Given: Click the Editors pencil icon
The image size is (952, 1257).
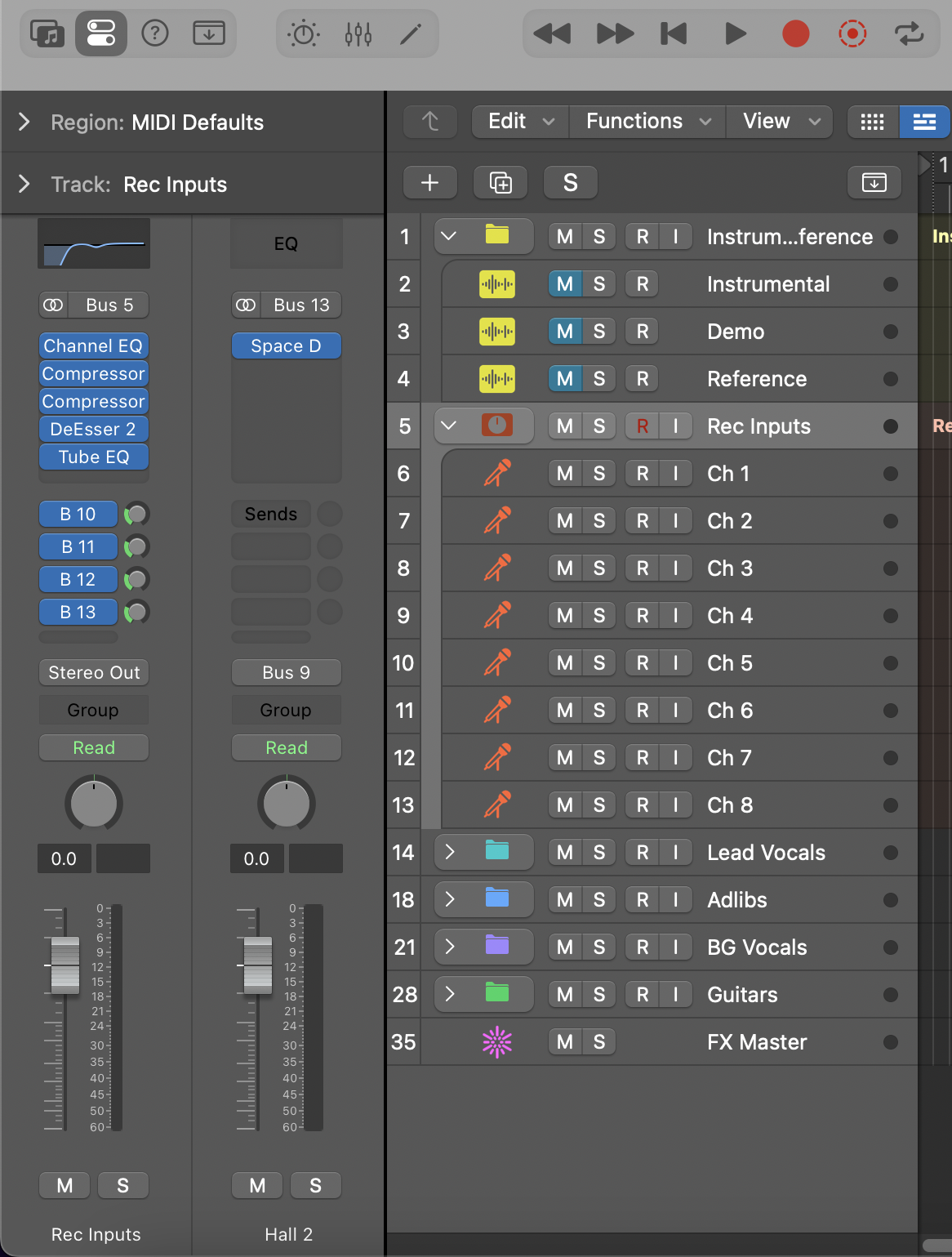Looking at the screenshot, I should (411, 33).
